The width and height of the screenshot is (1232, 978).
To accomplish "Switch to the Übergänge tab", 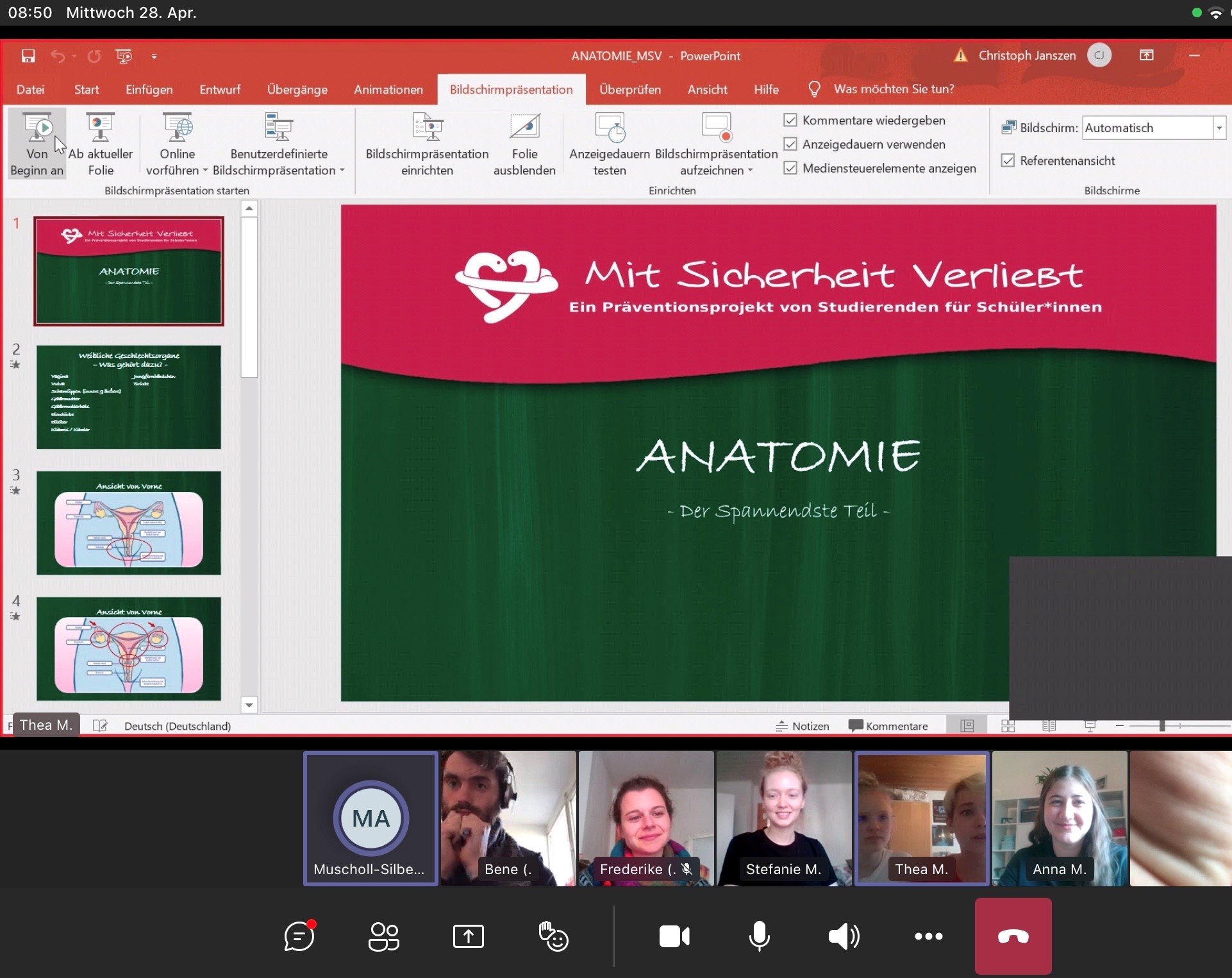I will [297, 89].
